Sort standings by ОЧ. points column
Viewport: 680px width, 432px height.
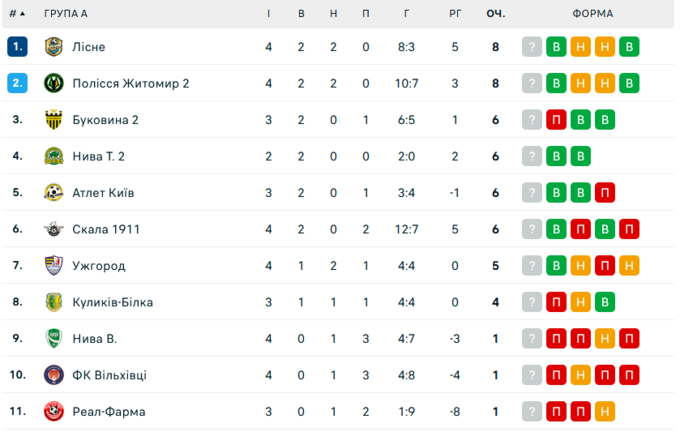click(x=495, y=14)
